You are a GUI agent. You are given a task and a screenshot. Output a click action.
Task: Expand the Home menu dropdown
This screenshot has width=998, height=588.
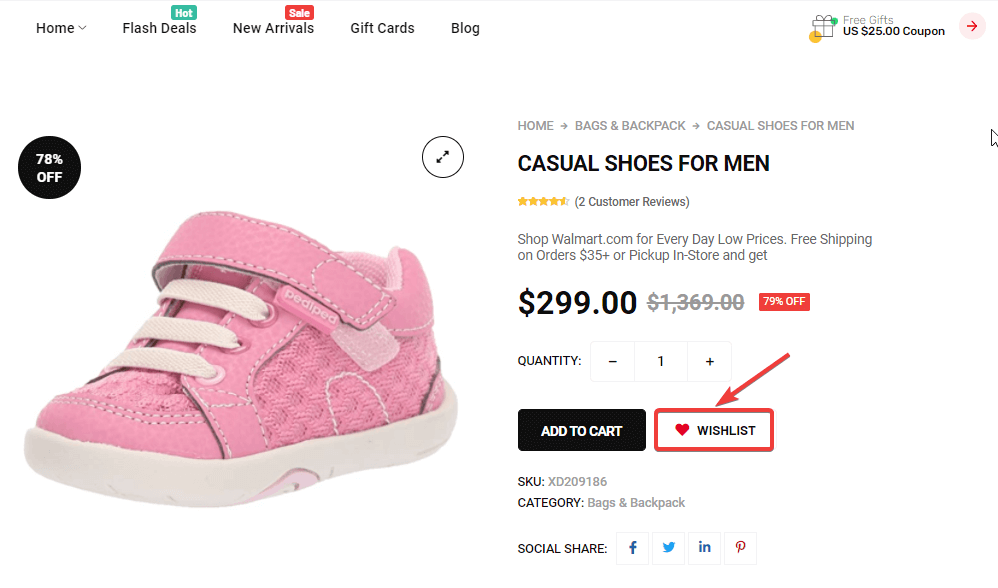61,28
